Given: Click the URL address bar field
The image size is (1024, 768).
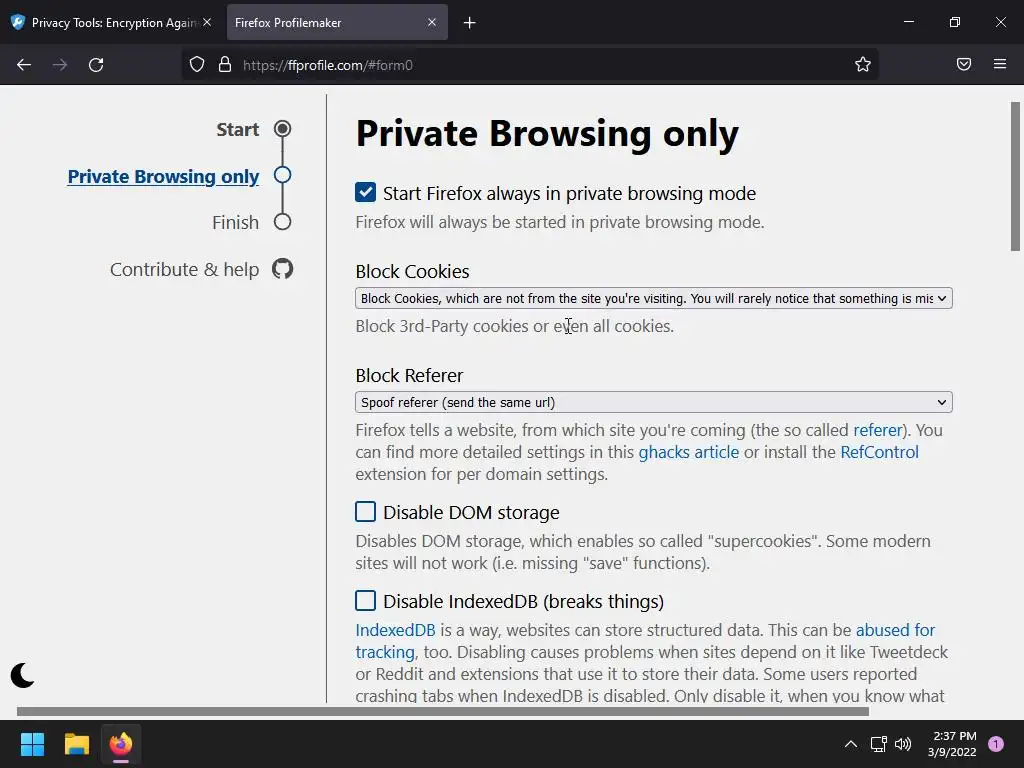Looking at the screenshot, I should coord(529,65).
